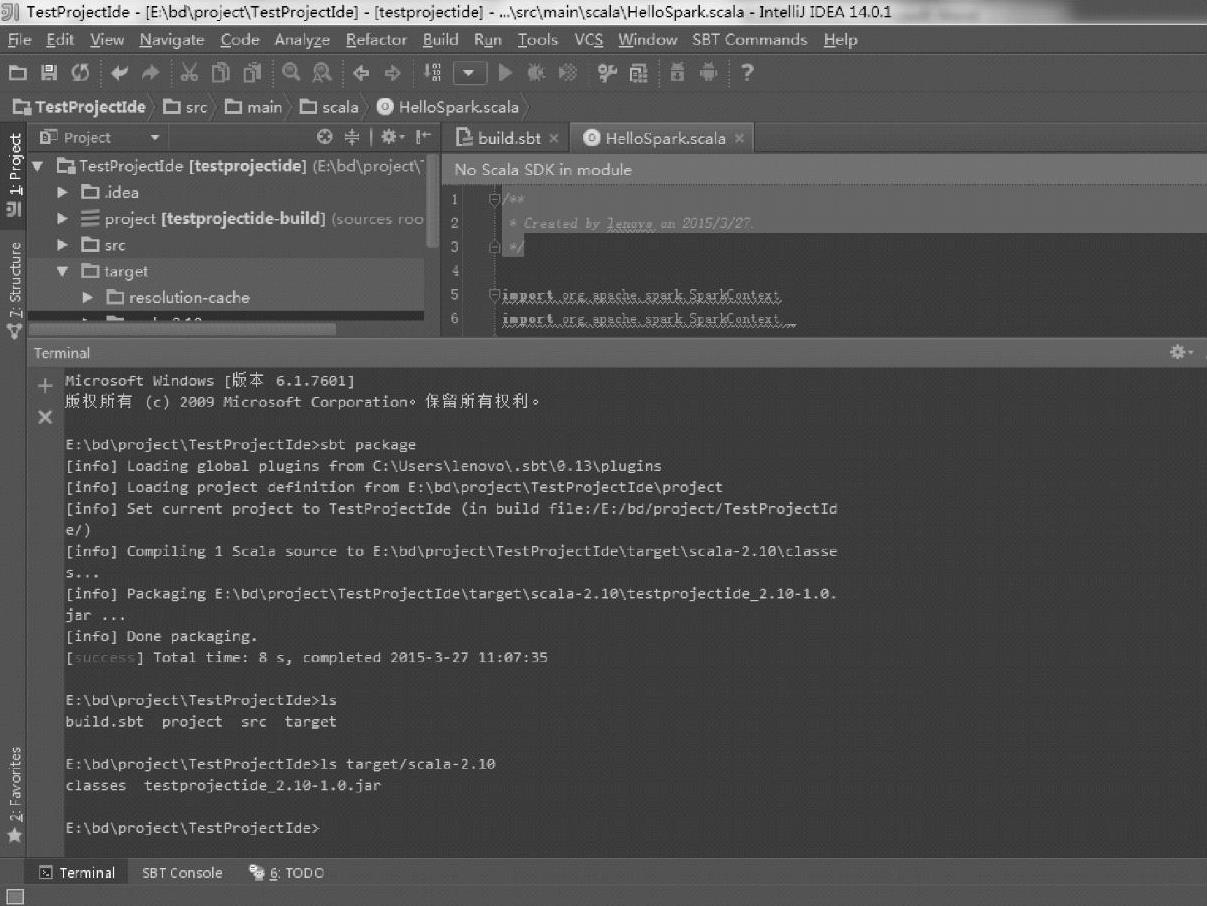Click the Cut scissors icon
Screen dimensions: 1207x906
[x=190, y=73]
